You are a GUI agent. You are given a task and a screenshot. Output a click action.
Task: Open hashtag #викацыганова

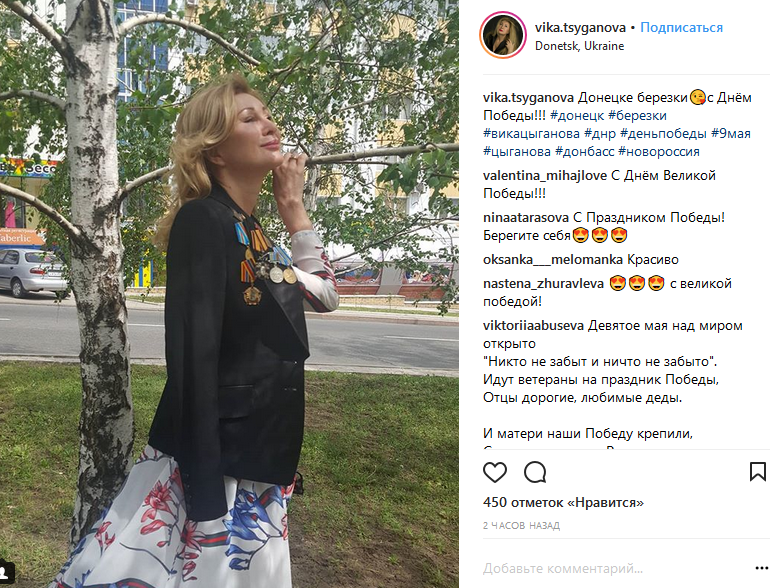(531, 133)
